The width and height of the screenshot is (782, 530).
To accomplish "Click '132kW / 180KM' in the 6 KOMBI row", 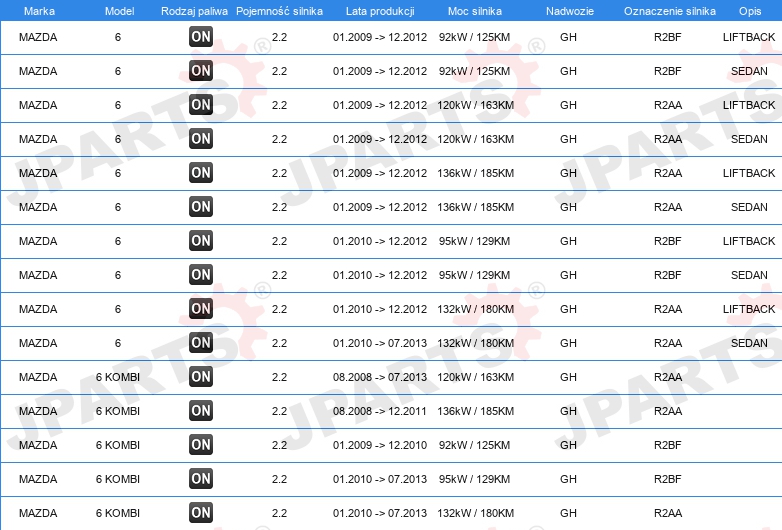I will coord(475,513).
